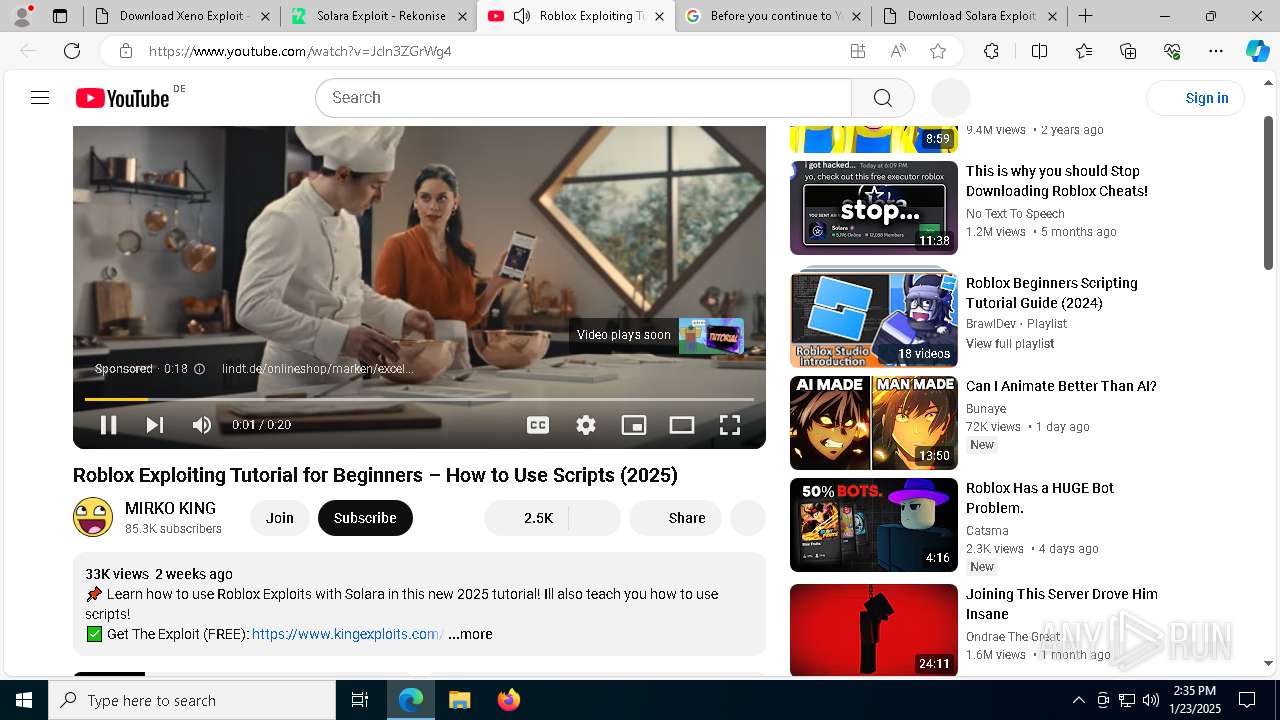Enable miniplayer mode

point(634,425)
